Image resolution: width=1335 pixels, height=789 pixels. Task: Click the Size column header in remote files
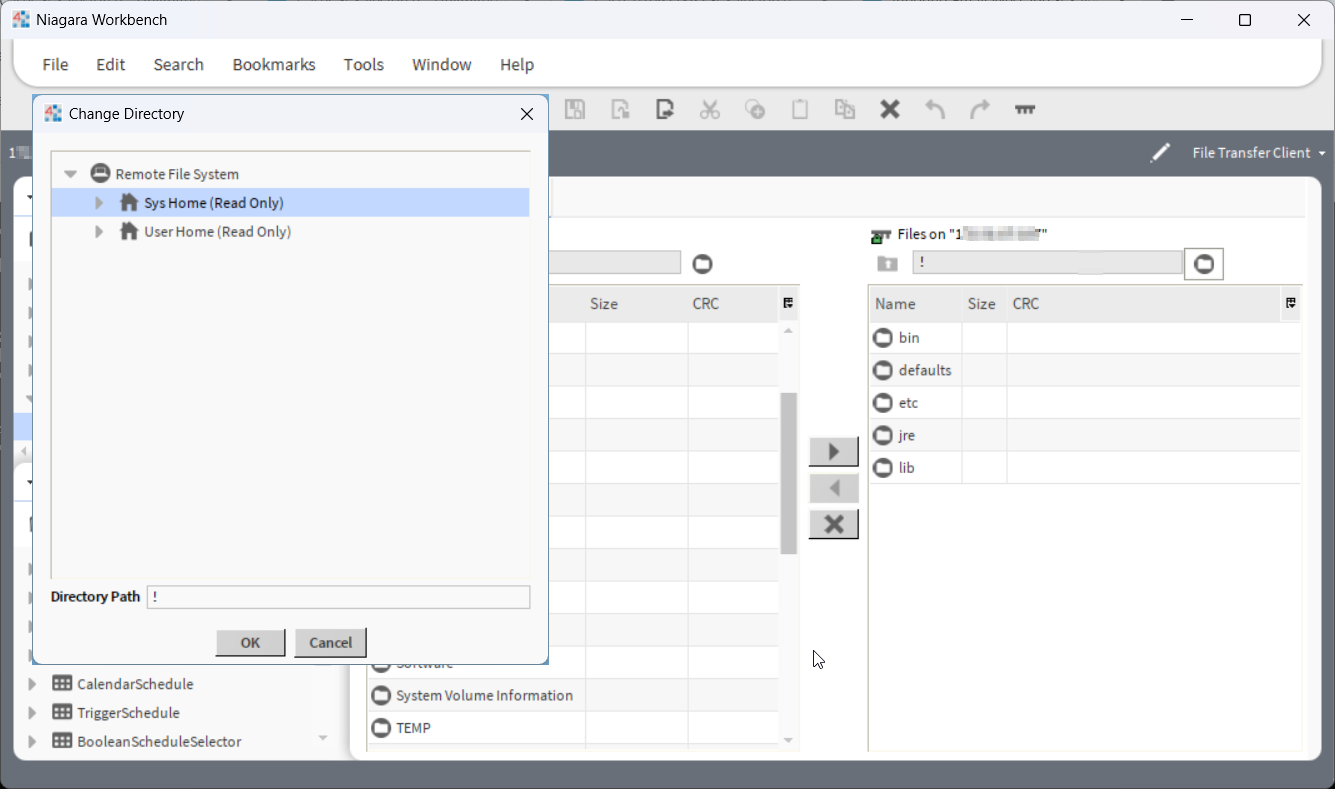tap(984, 303)
